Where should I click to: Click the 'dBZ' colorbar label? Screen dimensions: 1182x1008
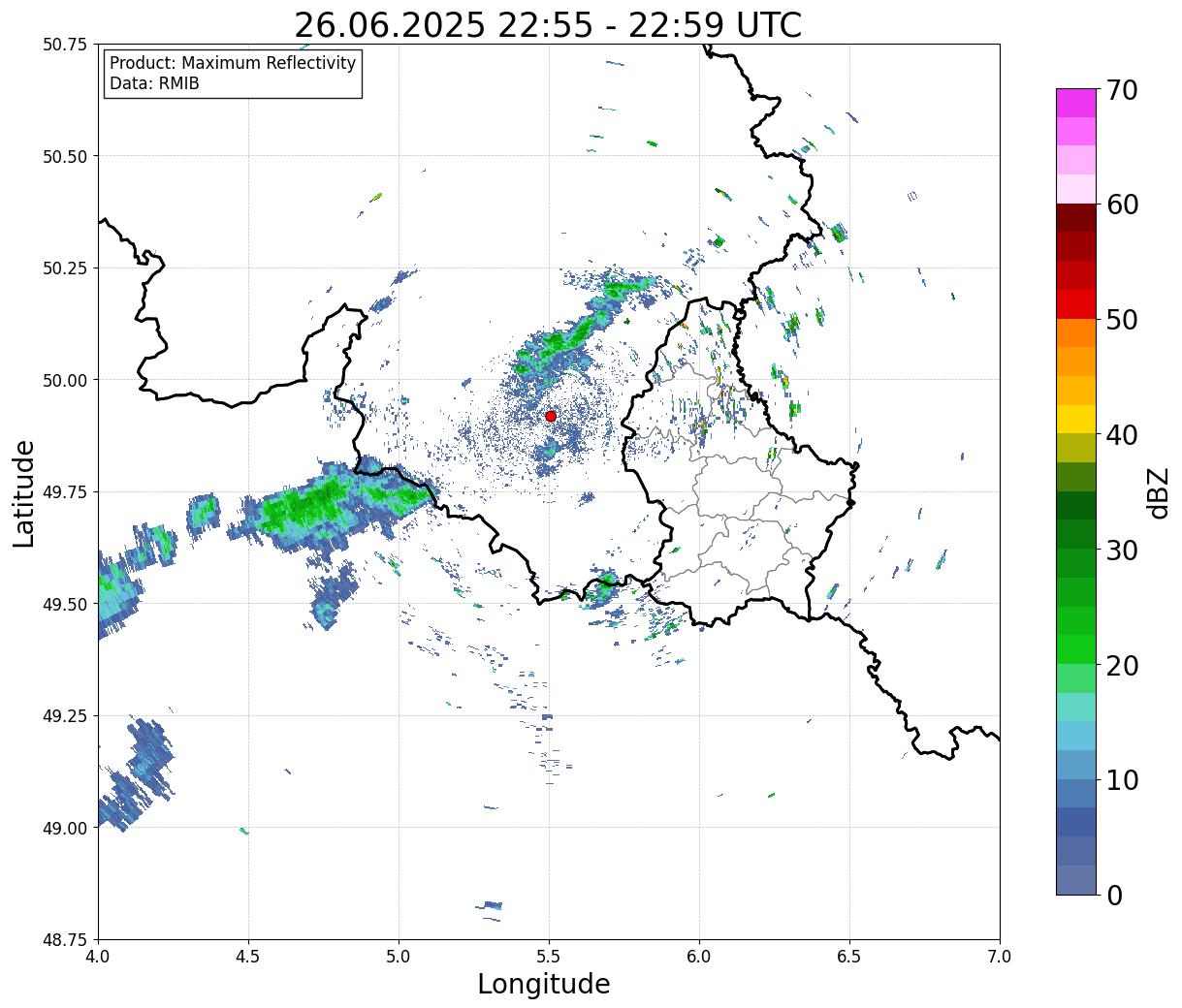(x=1158, y=492)
